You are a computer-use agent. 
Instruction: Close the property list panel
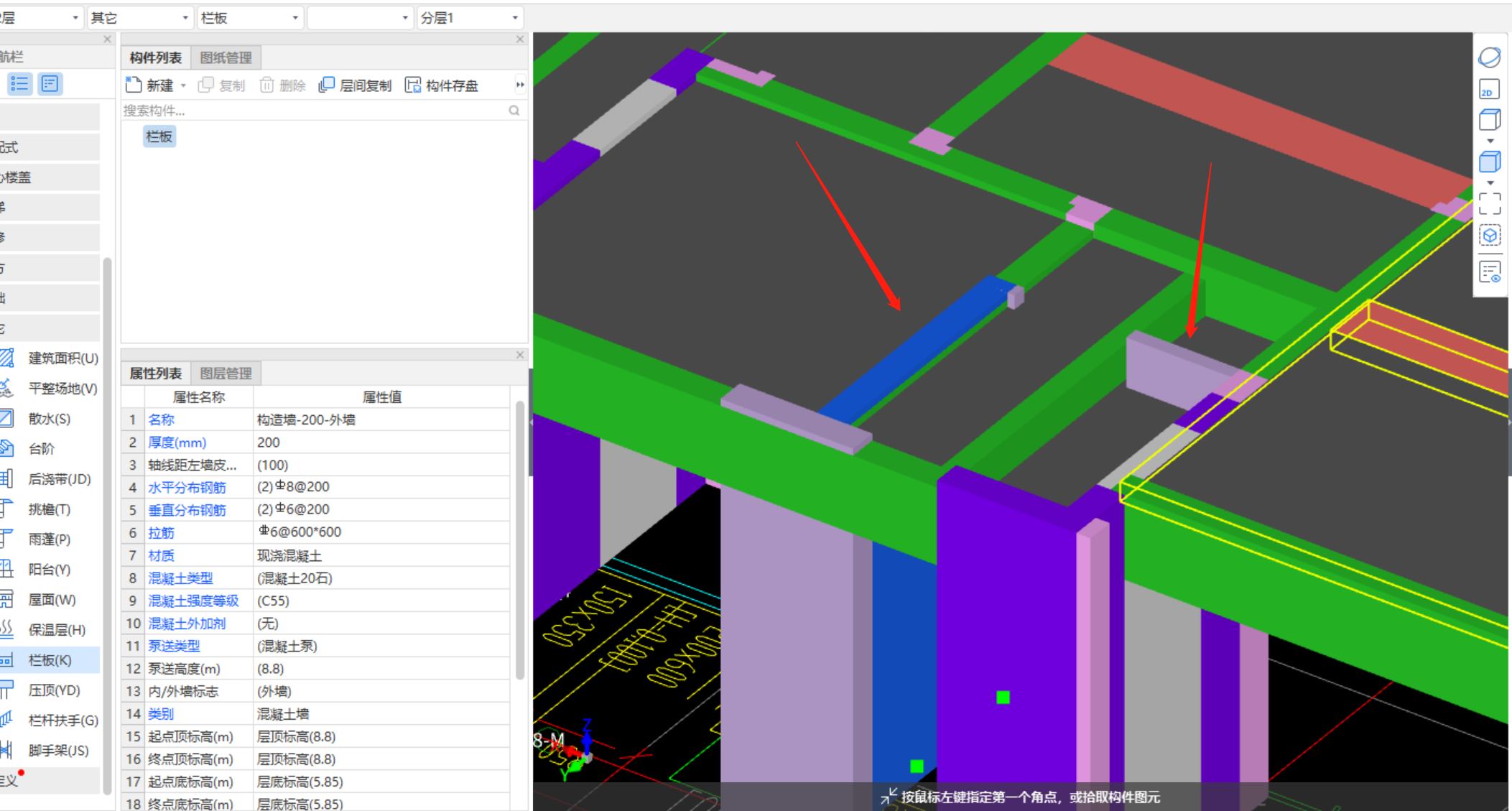click(x=520, y=355)
